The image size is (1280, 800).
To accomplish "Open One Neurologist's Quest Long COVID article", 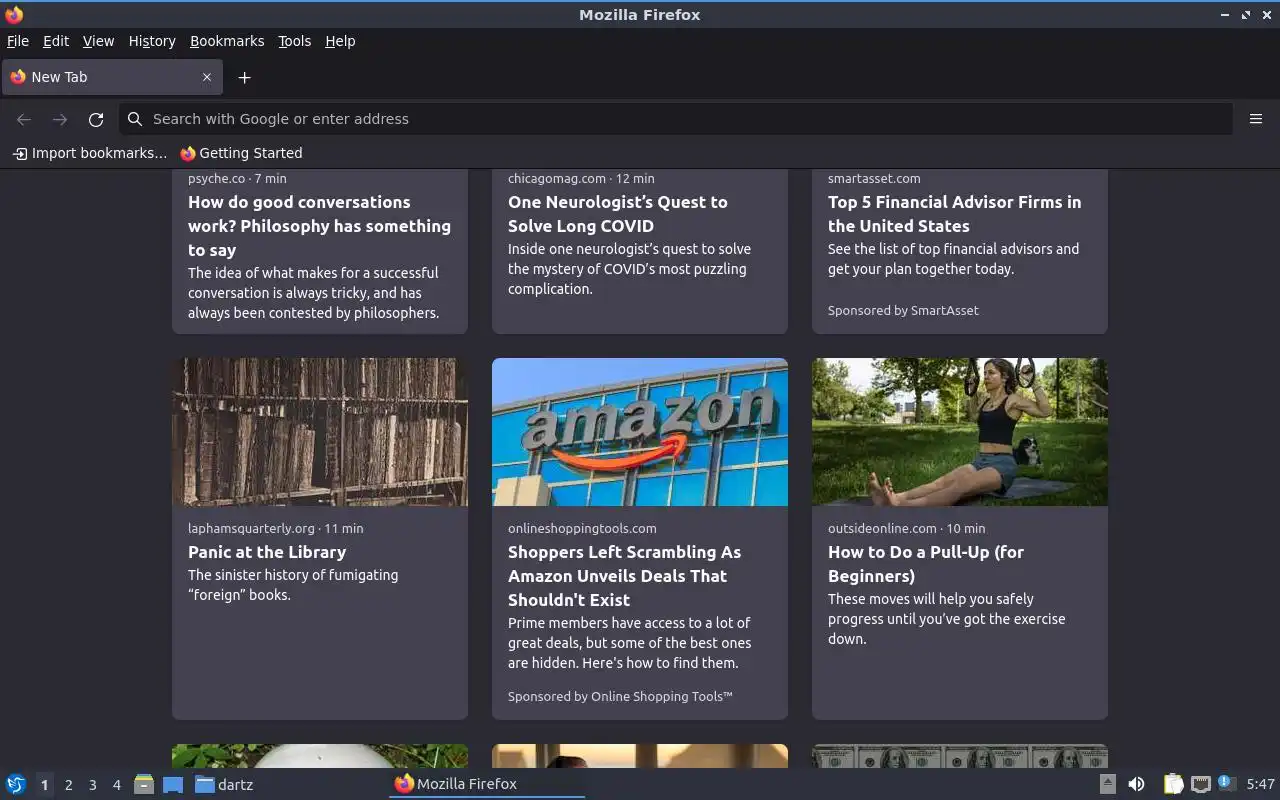I will click(618, 214).
